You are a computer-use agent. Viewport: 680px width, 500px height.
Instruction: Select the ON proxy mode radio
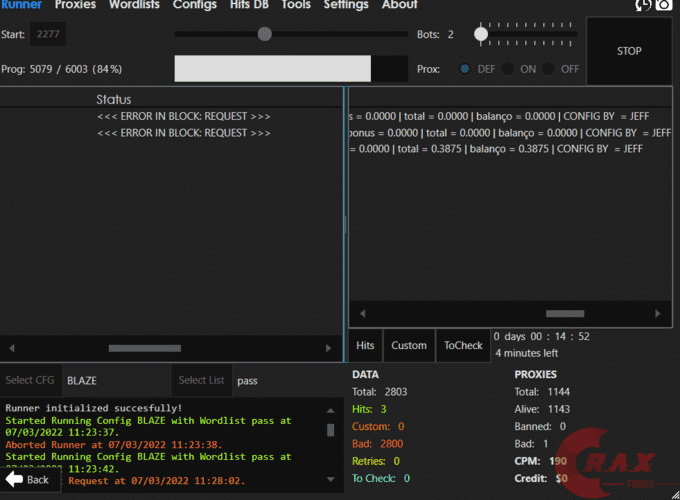pyautogui.click(x=508, y=69)
